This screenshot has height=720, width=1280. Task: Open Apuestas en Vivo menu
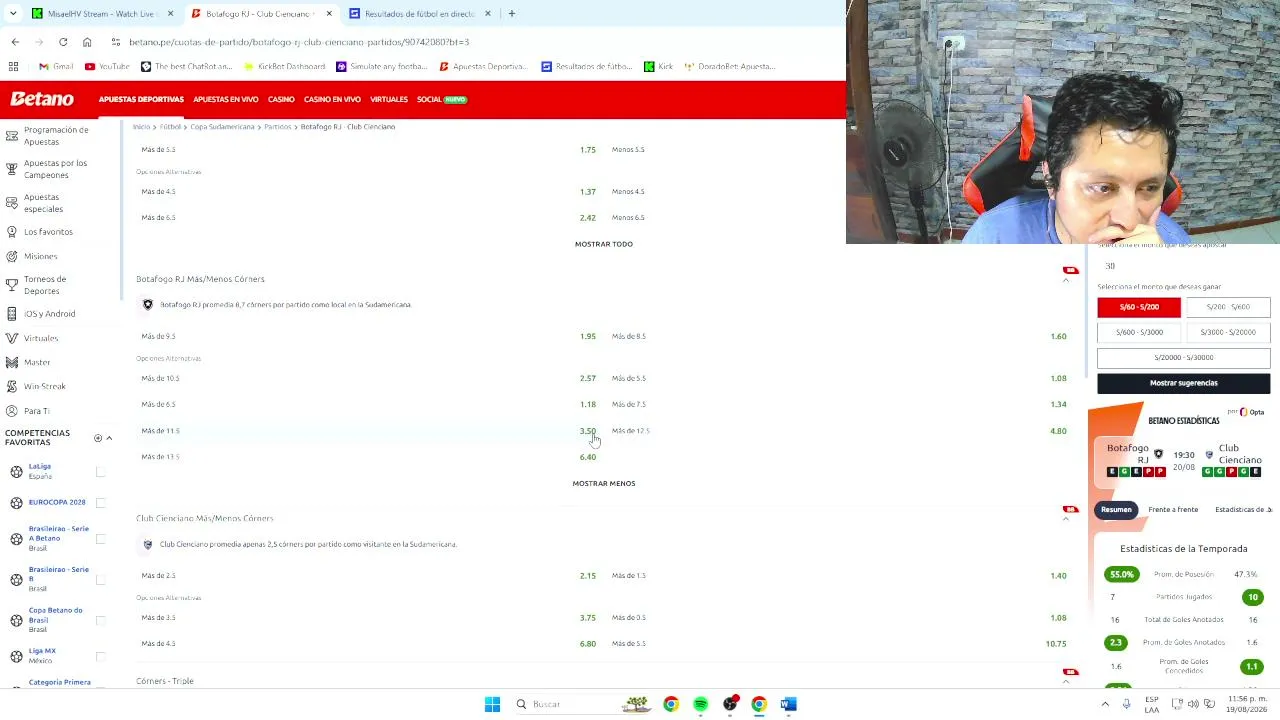[x=226, y=100]
